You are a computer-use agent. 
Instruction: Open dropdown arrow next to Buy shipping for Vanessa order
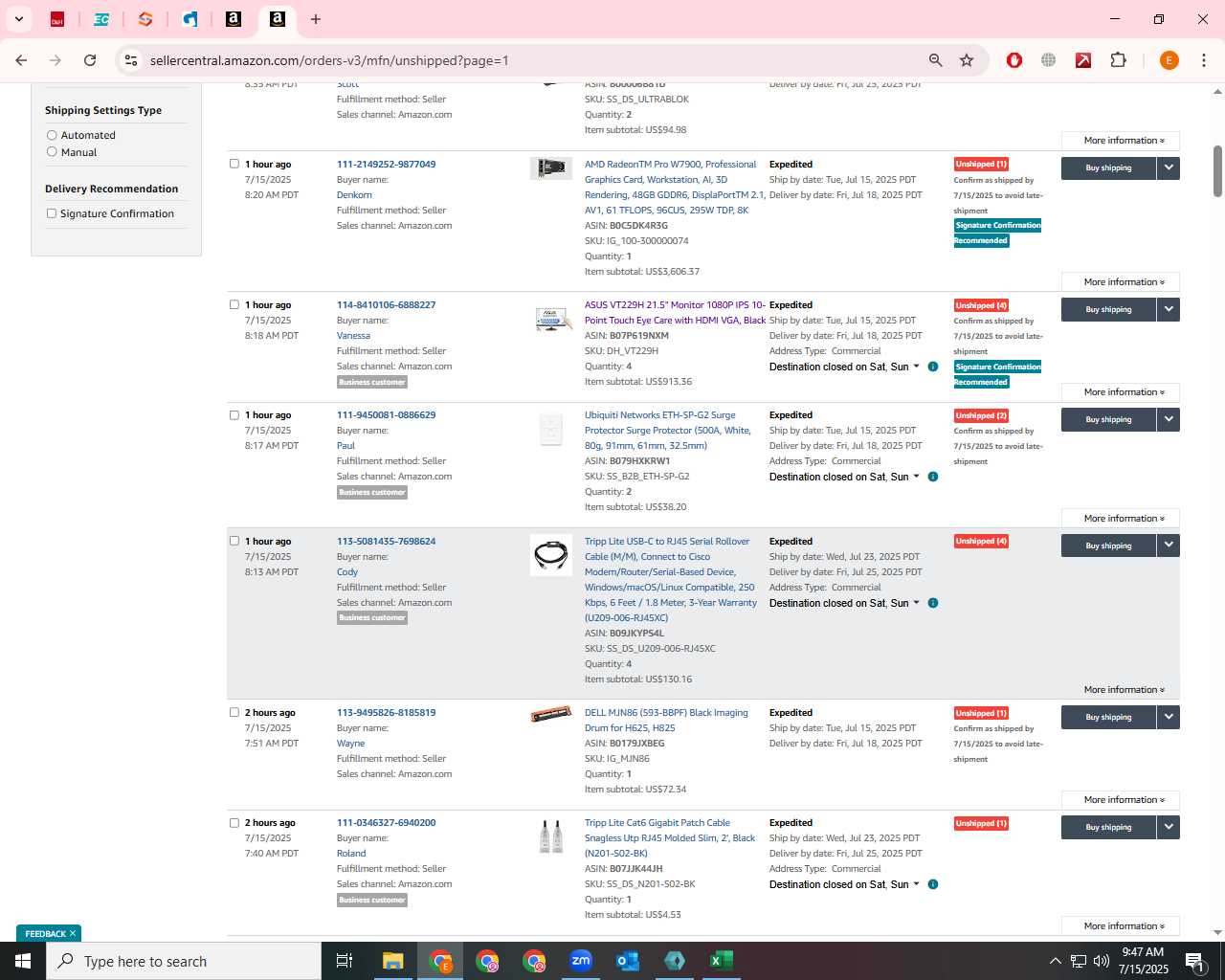point(1169,309)
